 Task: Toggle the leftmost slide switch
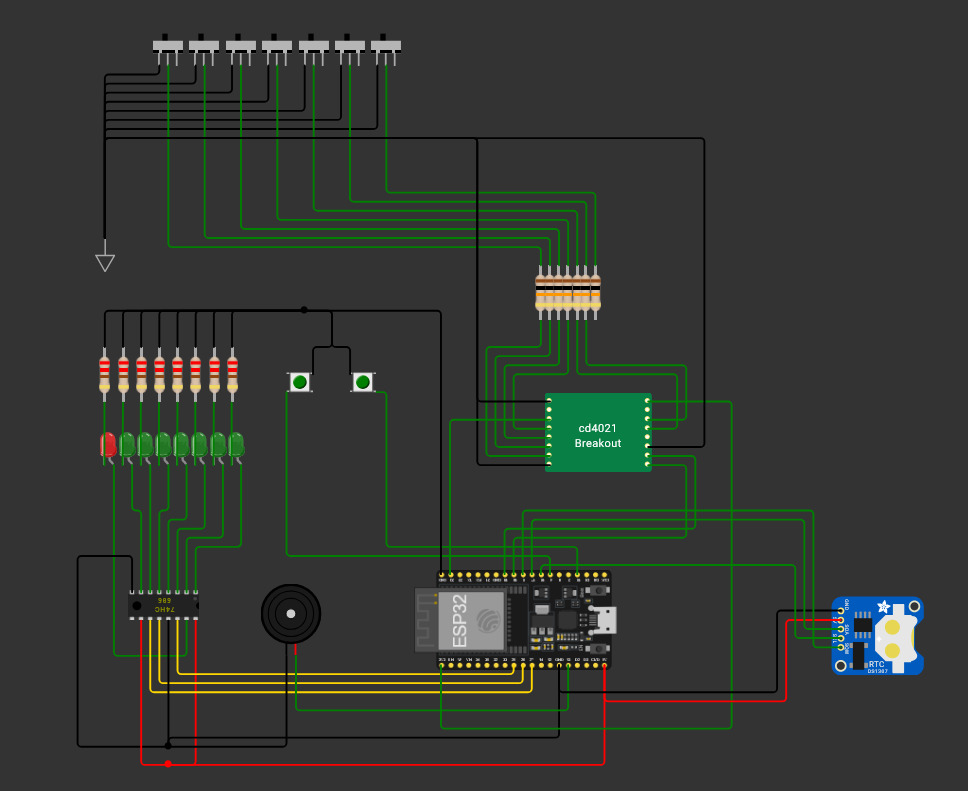168,49
